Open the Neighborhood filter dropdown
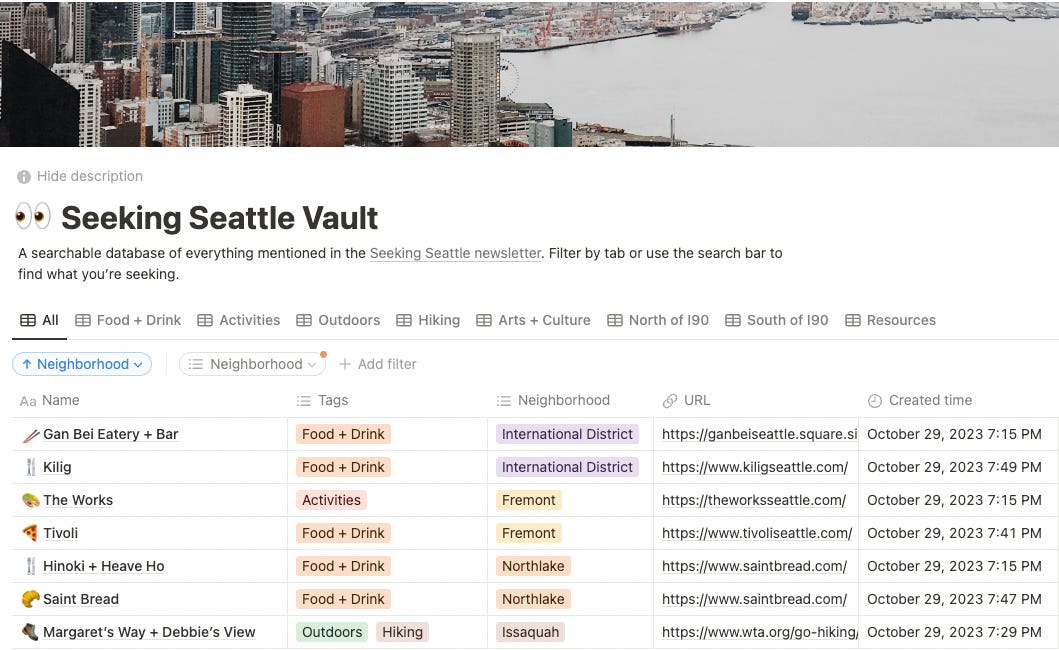 [x=252, y=364]
